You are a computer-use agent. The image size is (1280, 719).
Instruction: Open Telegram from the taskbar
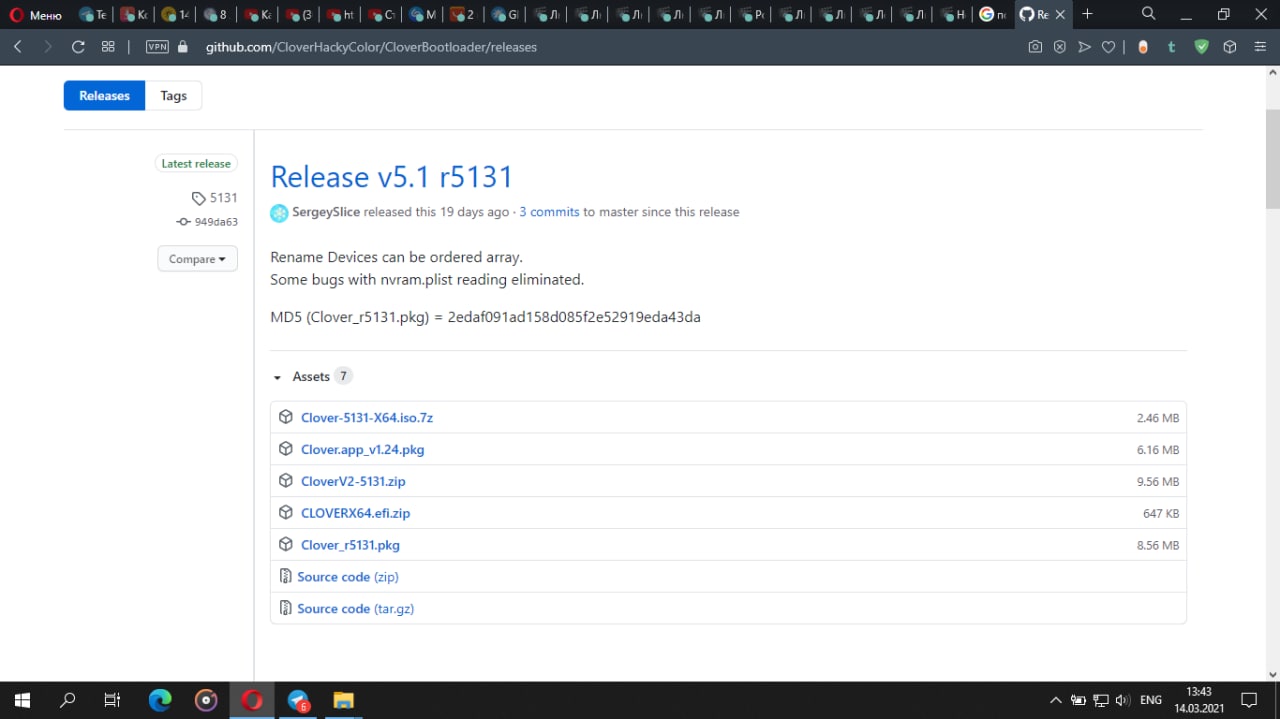298,700
